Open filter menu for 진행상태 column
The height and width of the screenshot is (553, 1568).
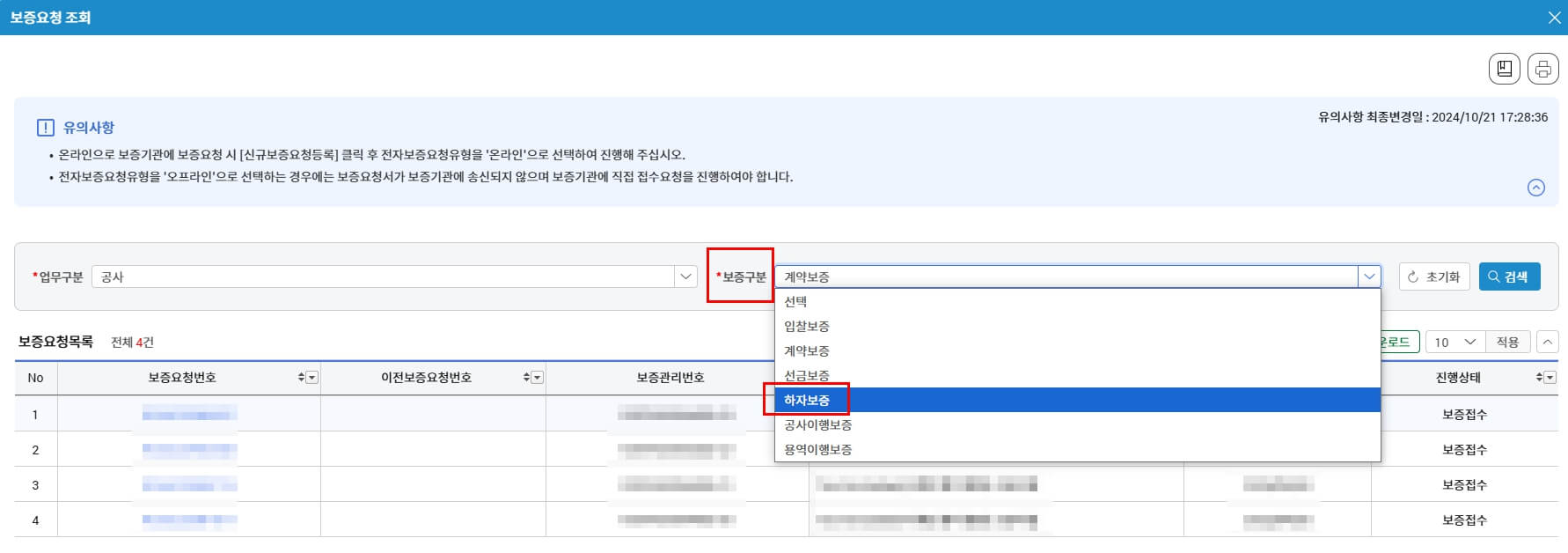(x=1550, y=377)
